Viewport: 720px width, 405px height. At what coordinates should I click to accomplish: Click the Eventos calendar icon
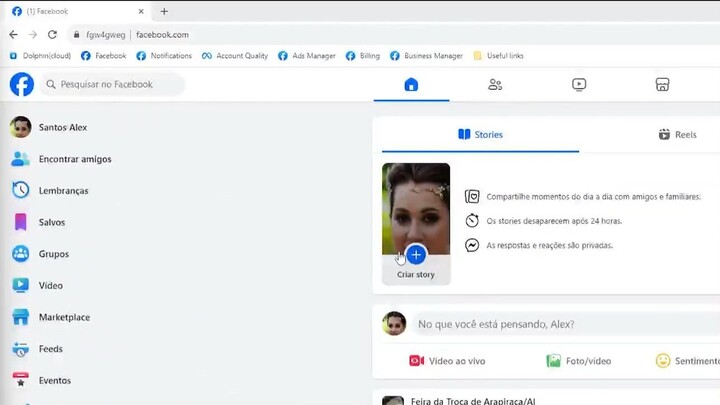20,380
